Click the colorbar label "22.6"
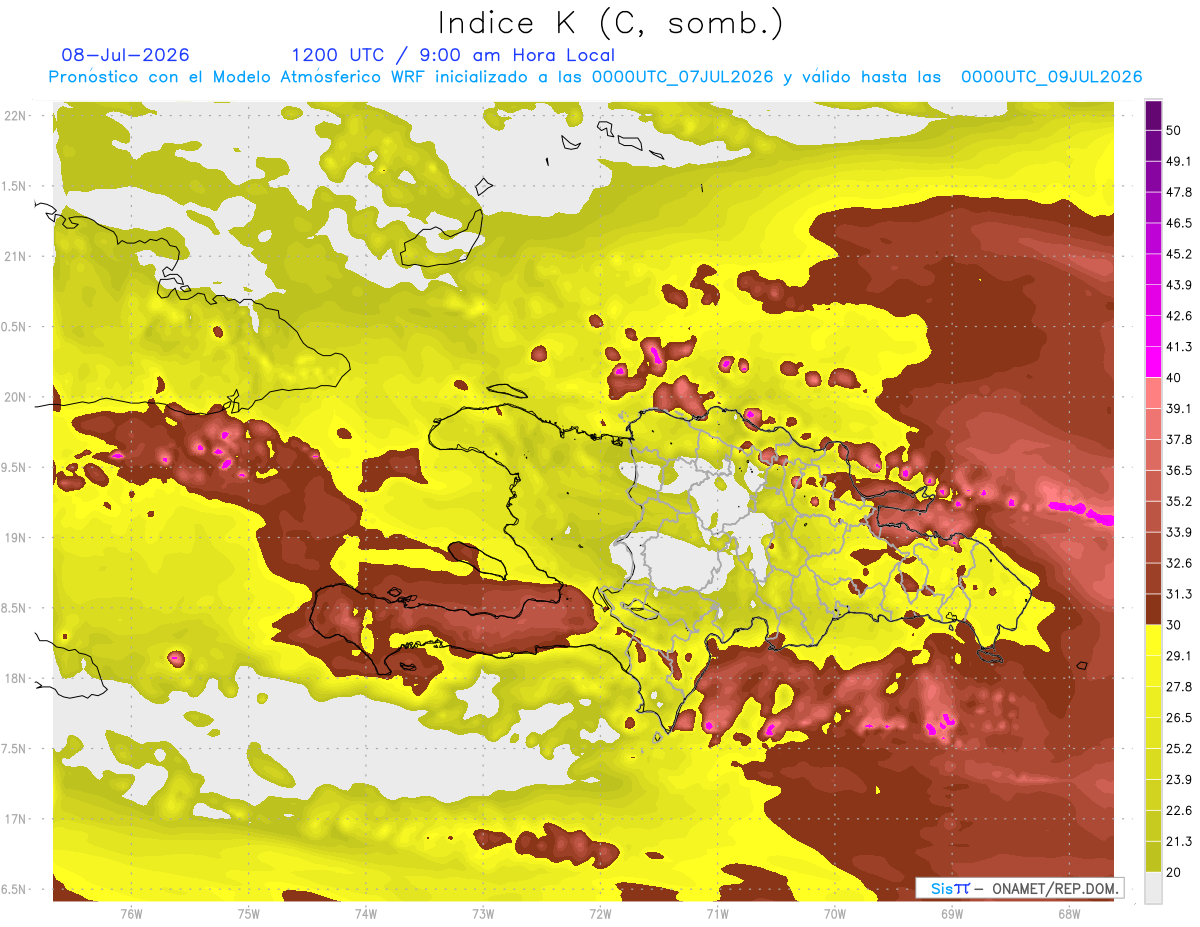This screenshot has height=927, width=1200. point(1179,810)
